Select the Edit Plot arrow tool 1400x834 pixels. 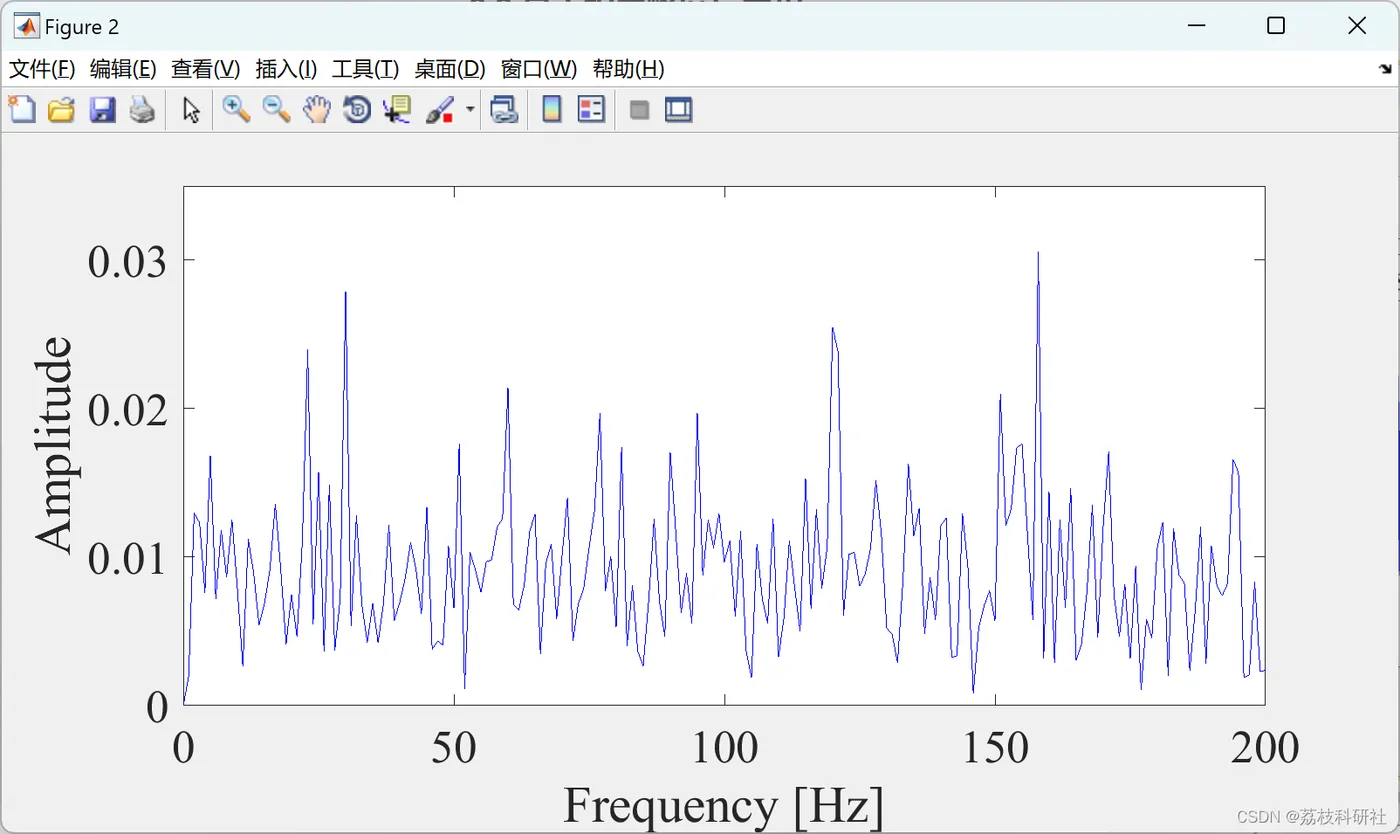pos(191,109)
